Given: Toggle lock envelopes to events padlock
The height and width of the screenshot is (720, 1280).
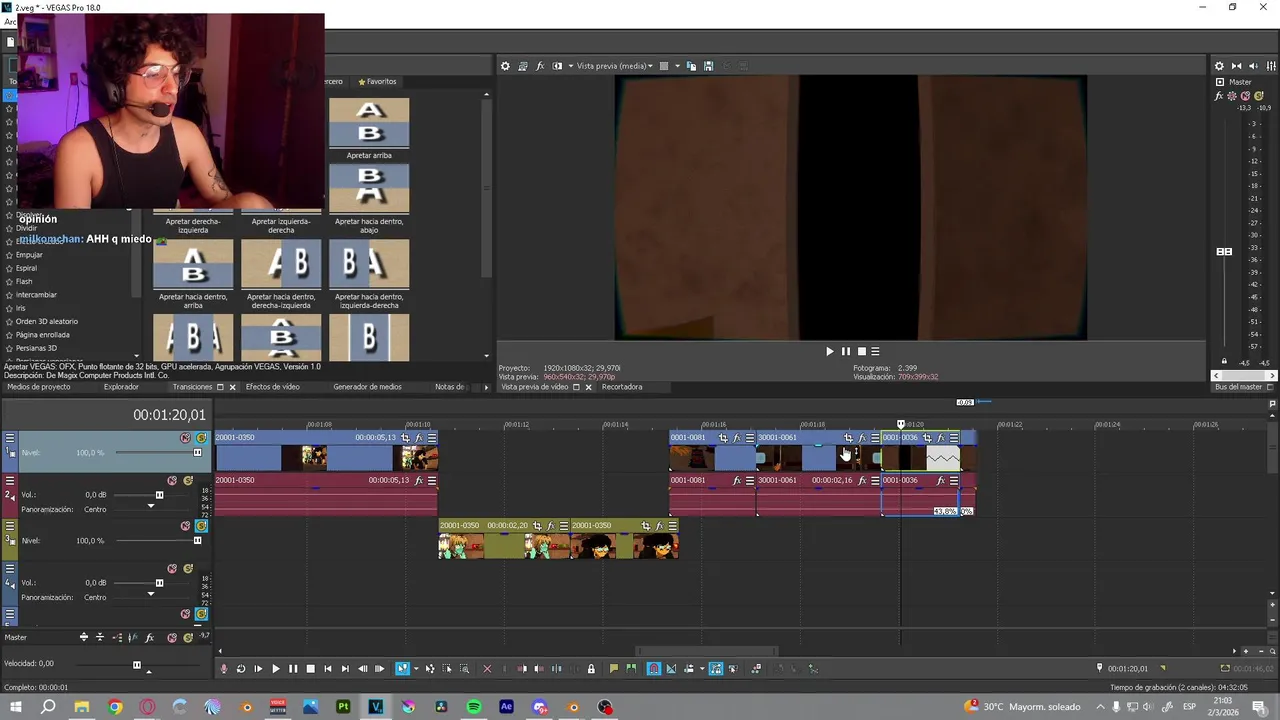Looking at the screenshot, I should pos(591,669).
